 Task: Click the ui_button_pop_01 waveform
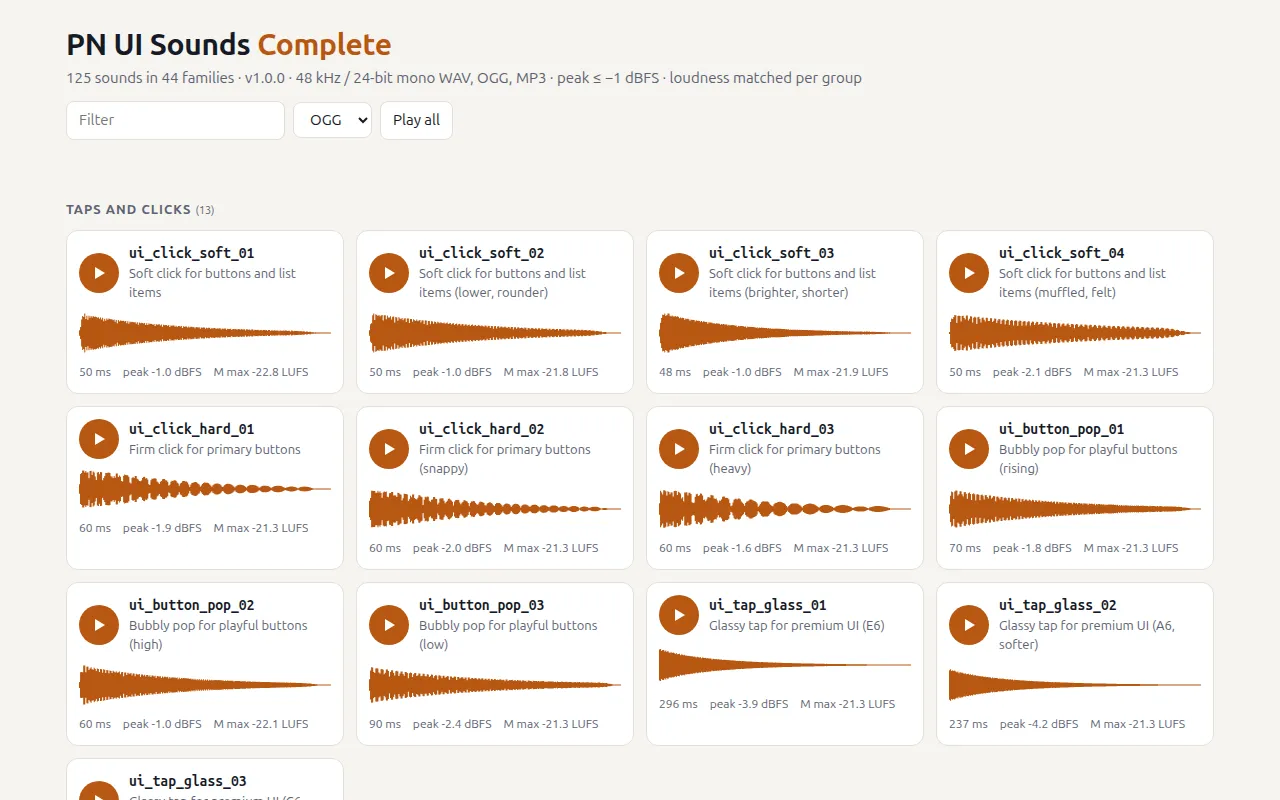(1075, 509)
